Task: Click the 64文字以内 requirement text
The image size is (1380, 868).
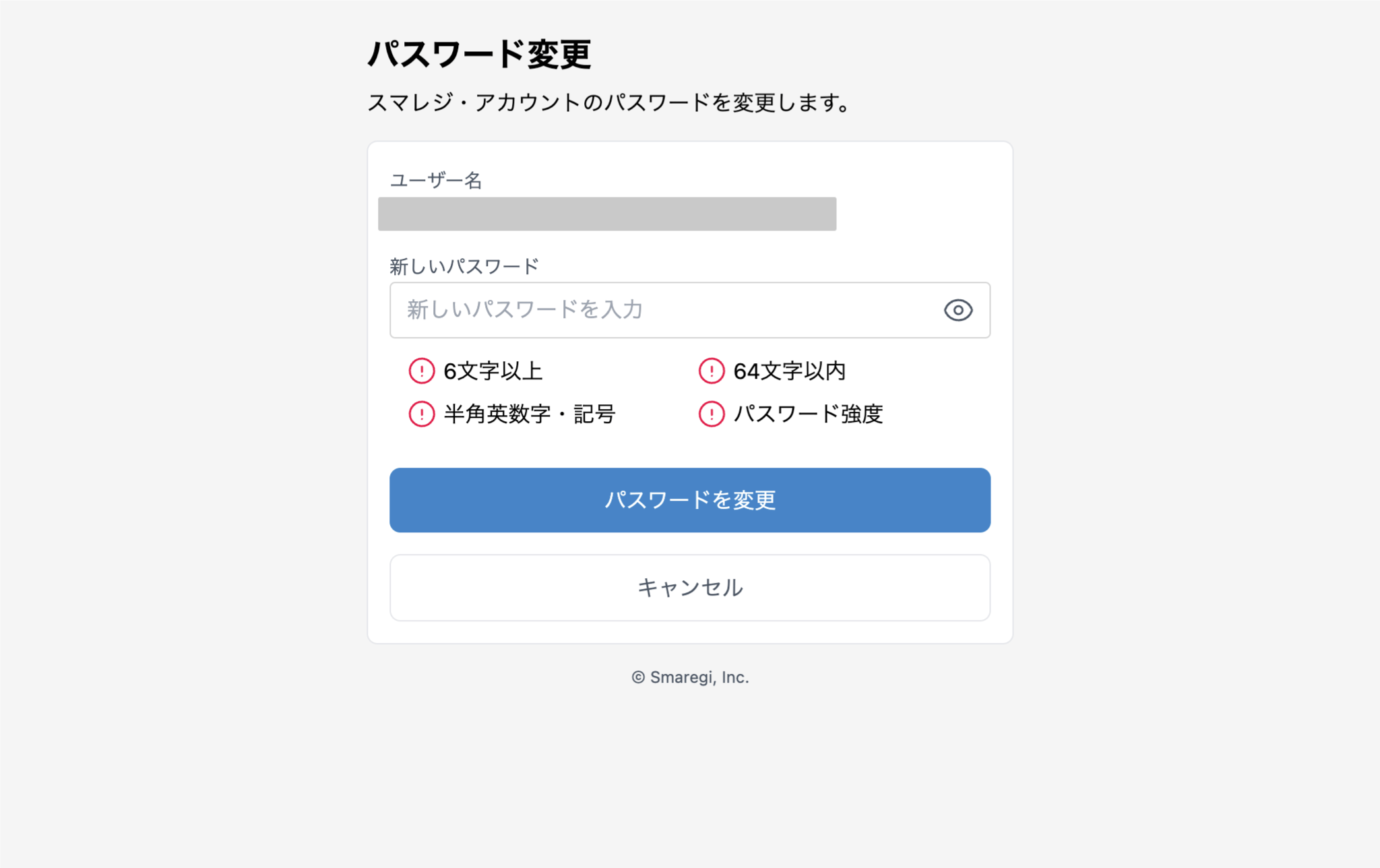Action: pos(789,371)
